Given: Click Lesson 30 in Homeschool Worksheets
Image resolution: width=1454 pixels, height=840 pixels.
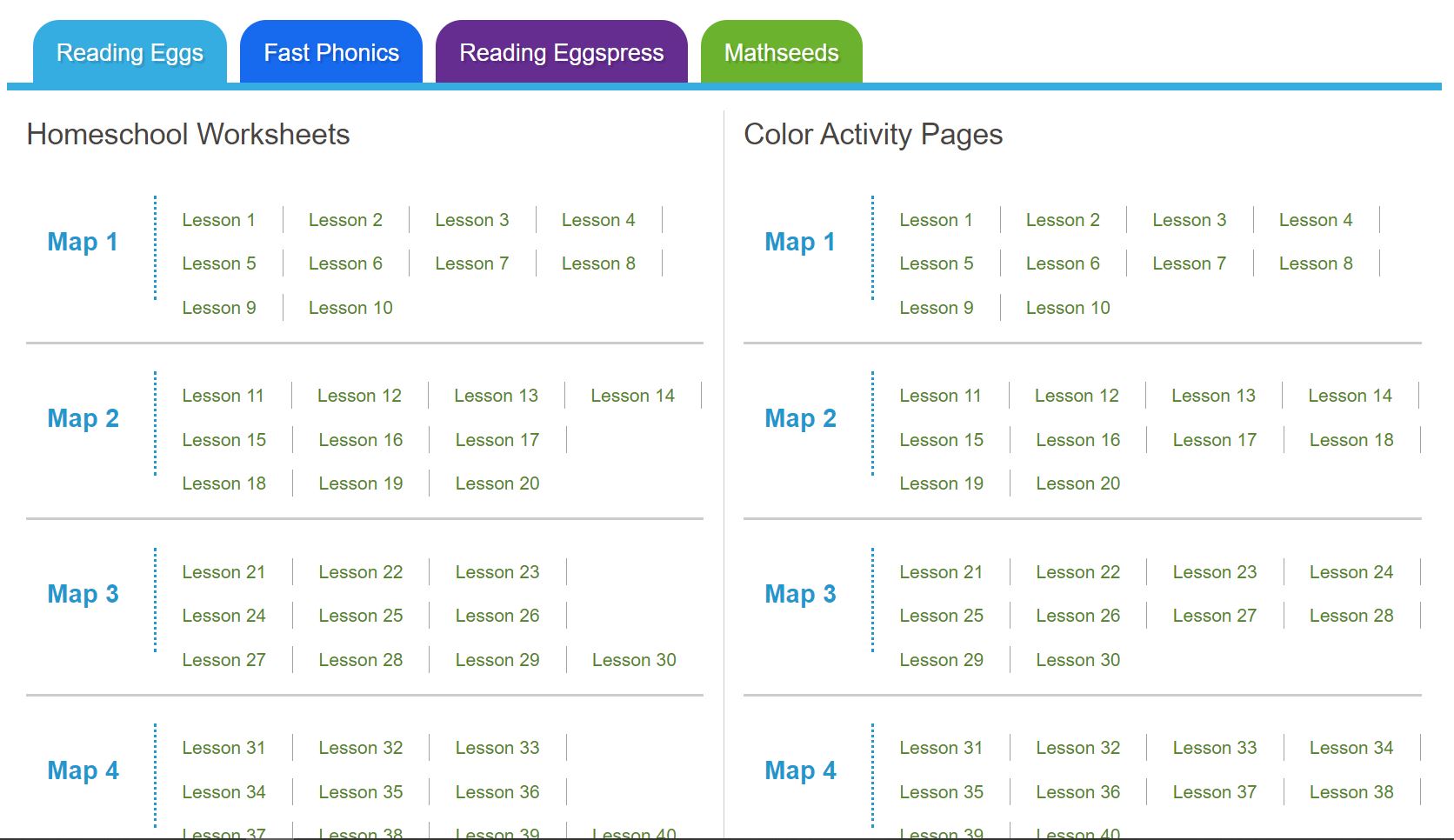Looking at the screenshot, I should pos(633,660).
